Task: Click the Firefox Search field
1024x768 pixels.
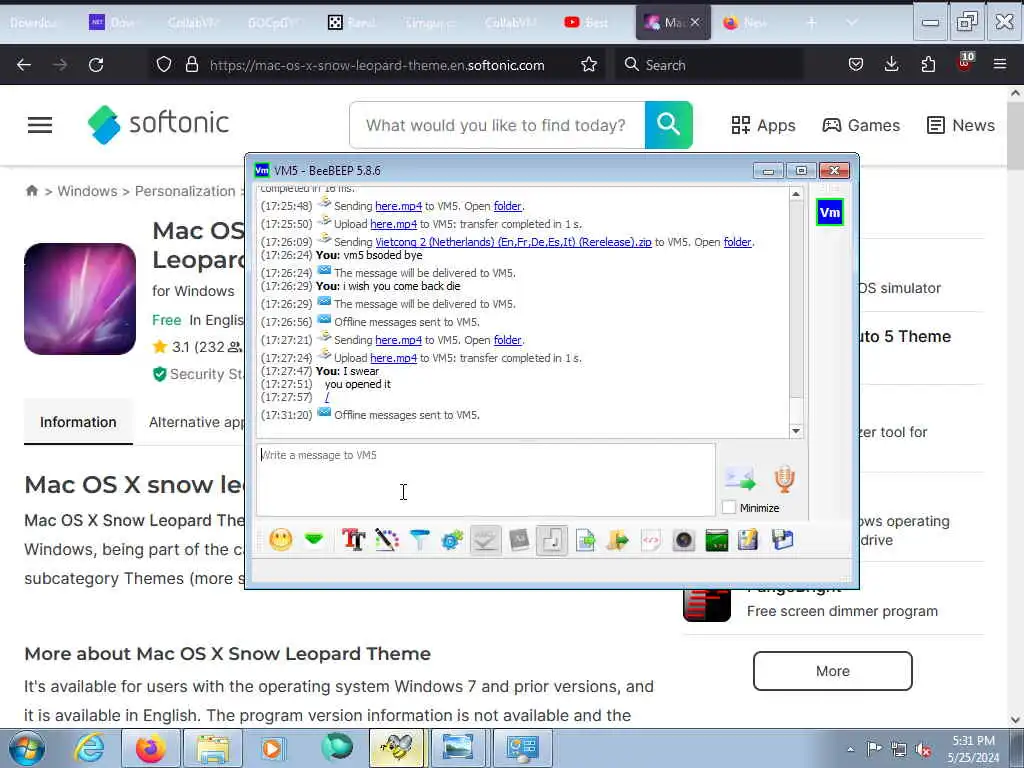Action: pyautogui.click(x=709, y=65)
